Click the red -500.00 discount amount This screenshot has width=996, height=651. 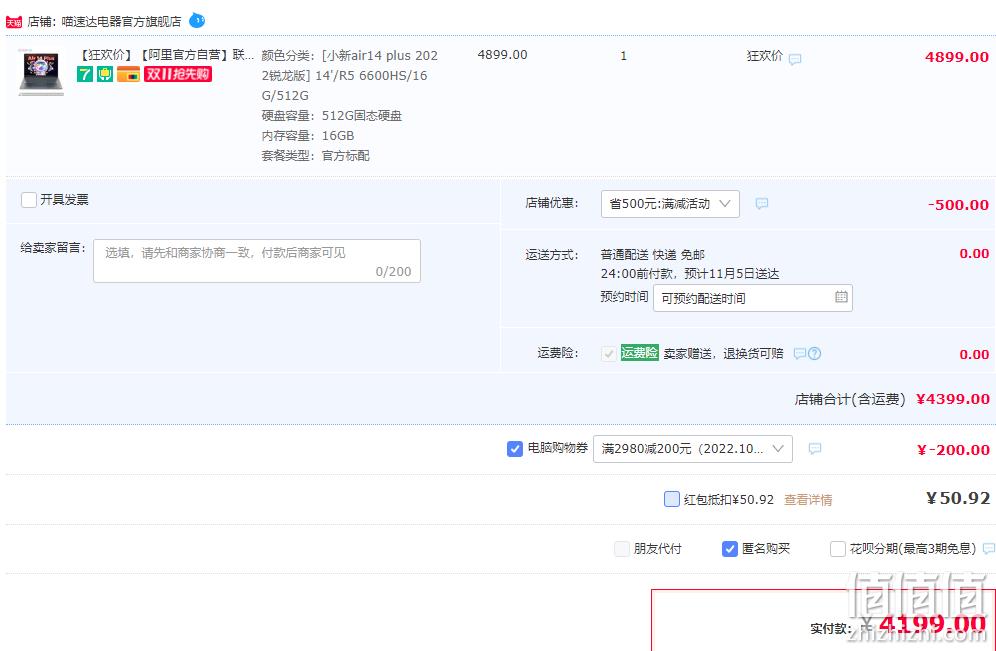[x=958, y=205]
